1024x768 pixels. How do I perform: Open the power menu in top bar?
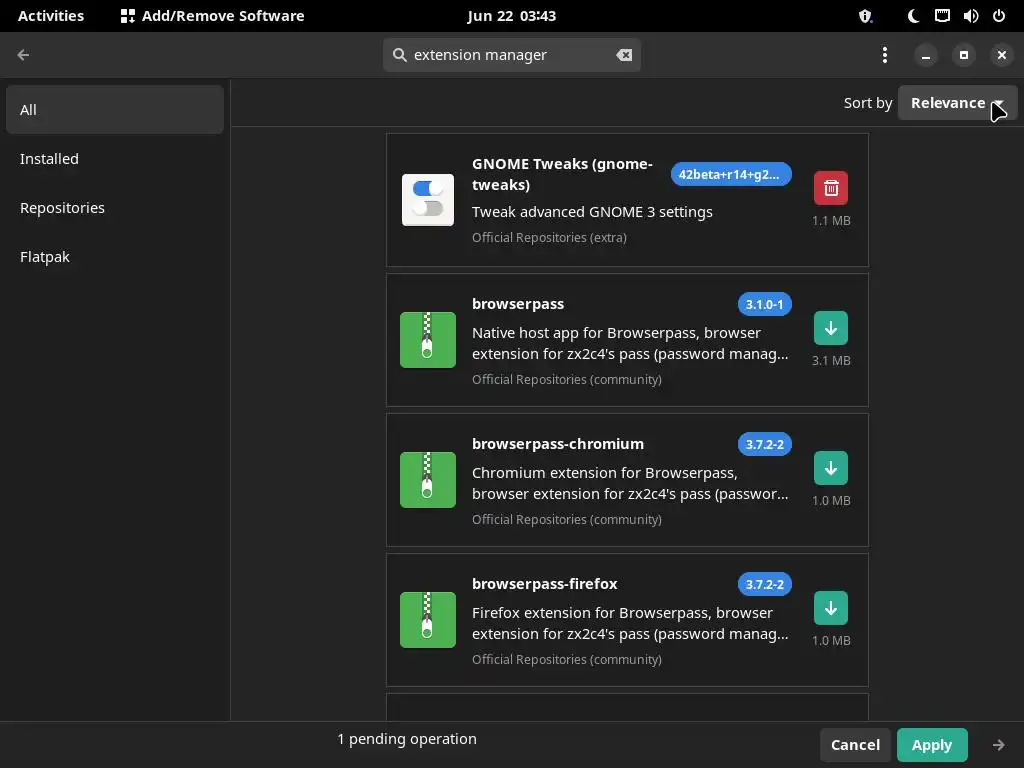pos(999,16)
